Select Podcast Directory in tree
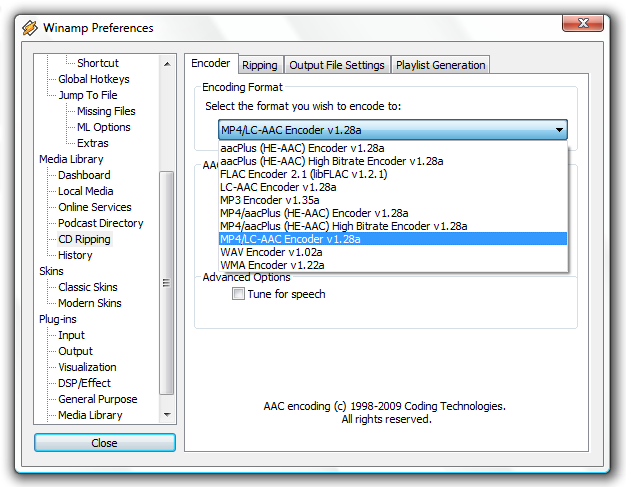Viewport: 626px width, 487px height. [x=101, y=223]
